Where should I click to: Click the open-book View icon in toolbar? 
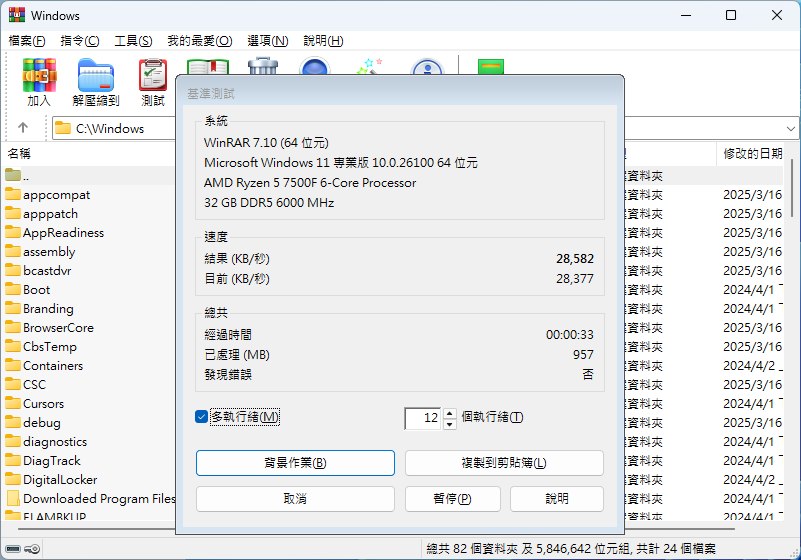207,66
